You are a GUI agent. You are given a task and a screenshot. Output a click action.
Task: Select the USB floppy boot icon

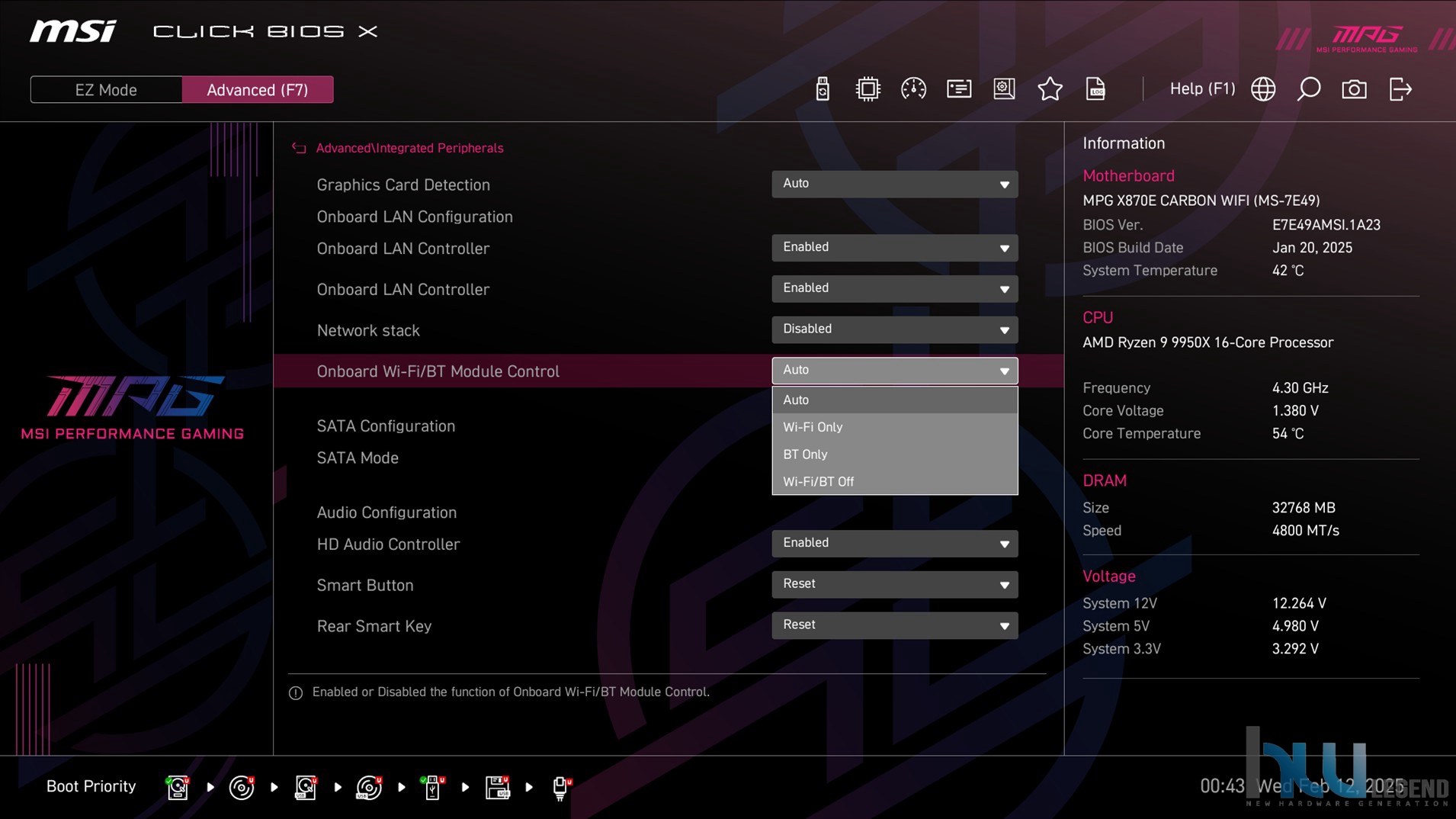[x=497, y=787]
